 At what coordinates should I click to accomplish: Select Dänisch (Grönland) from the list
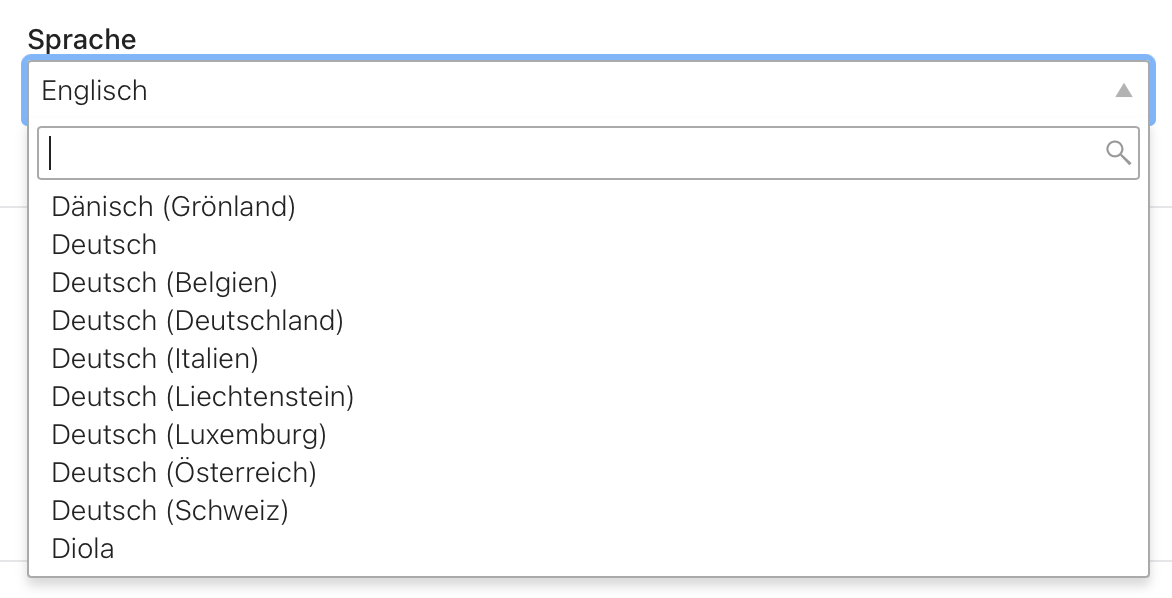pyautogui.click(x=588, y=206)
